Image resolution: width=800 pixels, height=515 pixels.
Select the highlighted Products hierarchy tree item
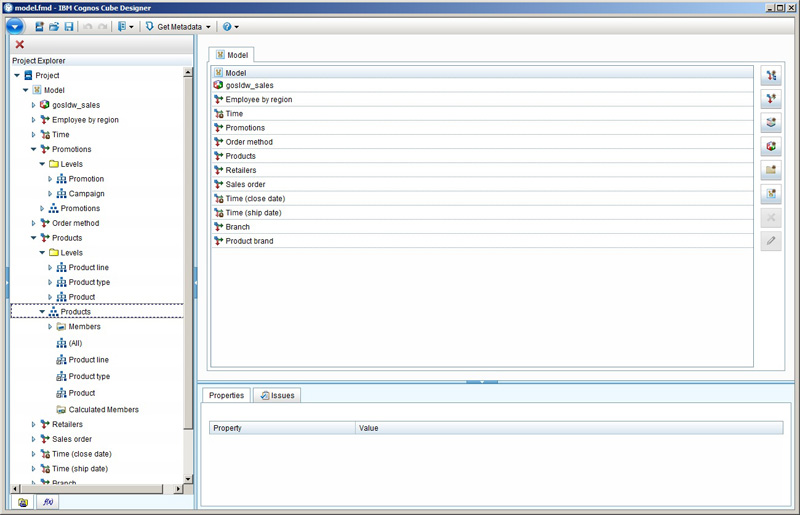point(76,311)
